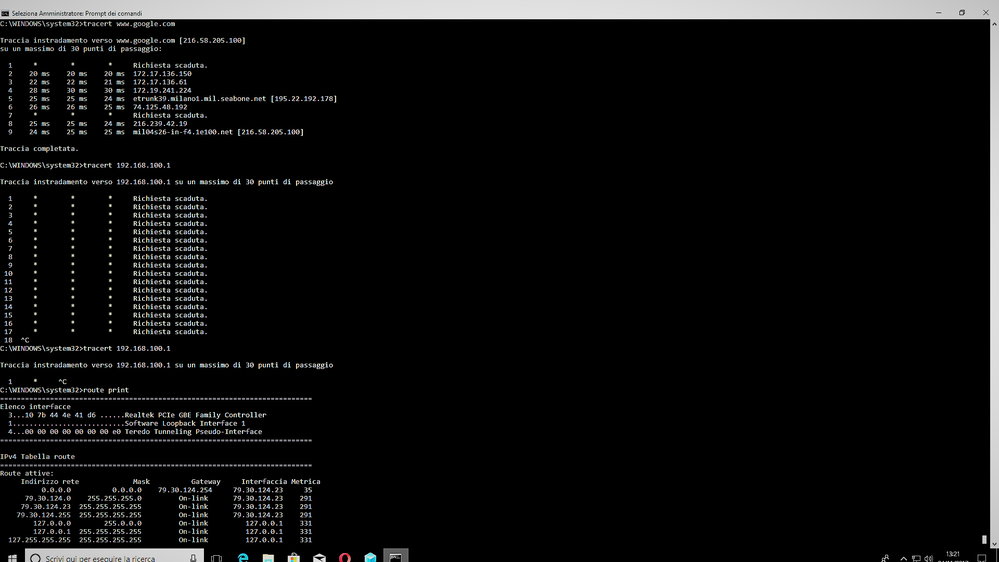Click the 'Interfaccia' column header
Viewport: 999px width, 562px height.
[x=264, y=482]
